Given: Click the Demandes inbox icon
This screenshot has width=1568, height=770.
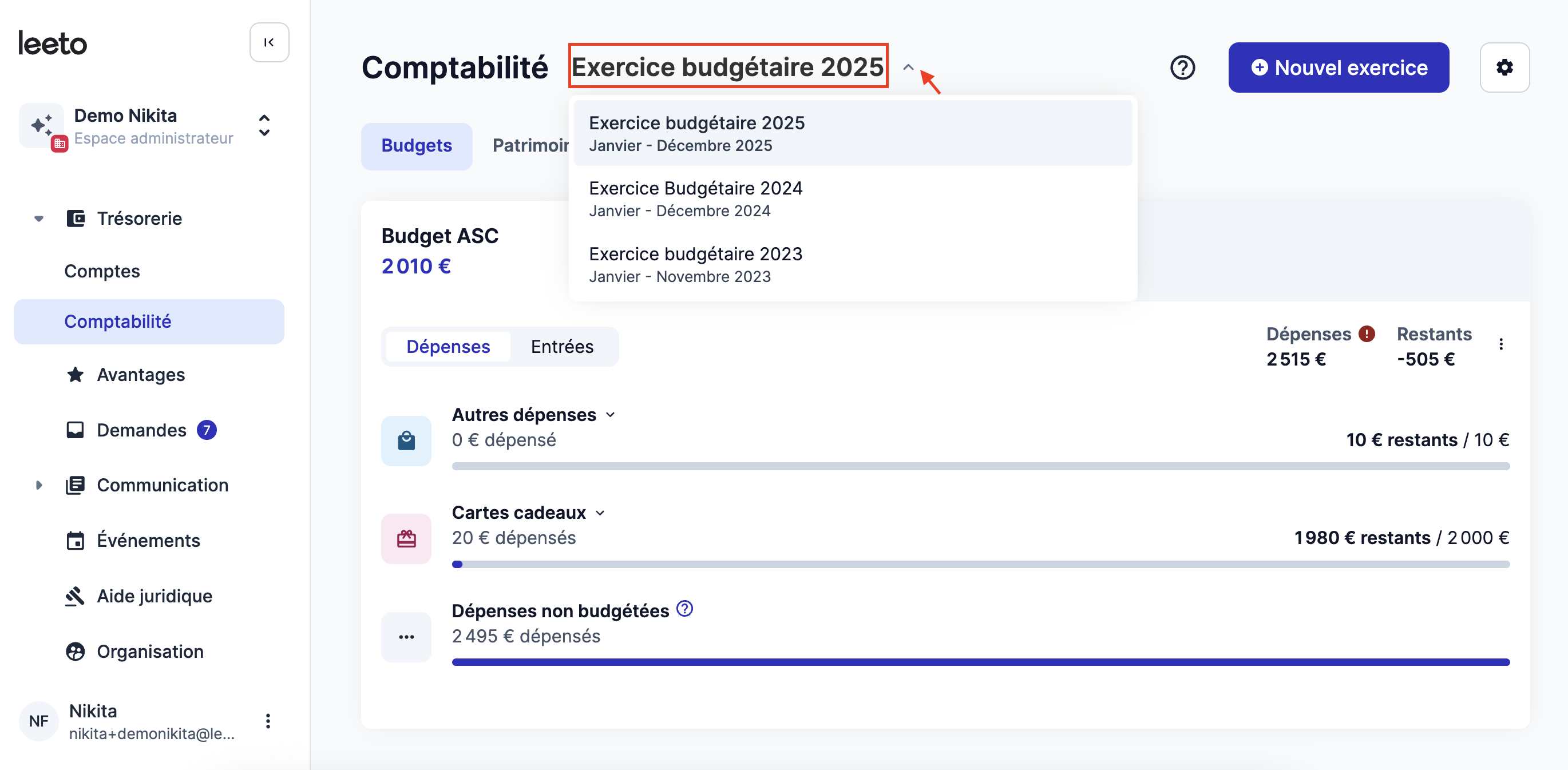Looking at the screenshot, I should tap(76, 430).
